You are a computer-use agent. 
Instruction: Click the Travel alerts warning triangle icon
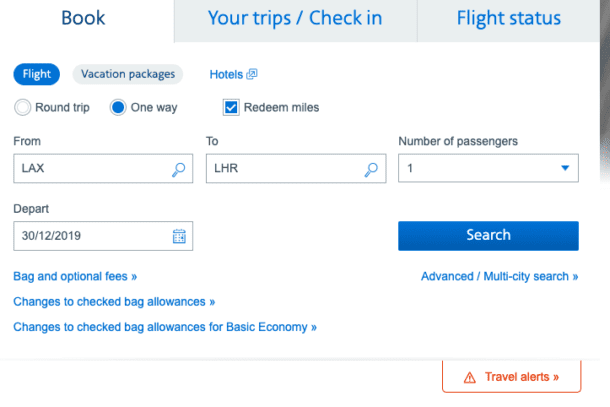pyautogui.click(x=469, y=377)
